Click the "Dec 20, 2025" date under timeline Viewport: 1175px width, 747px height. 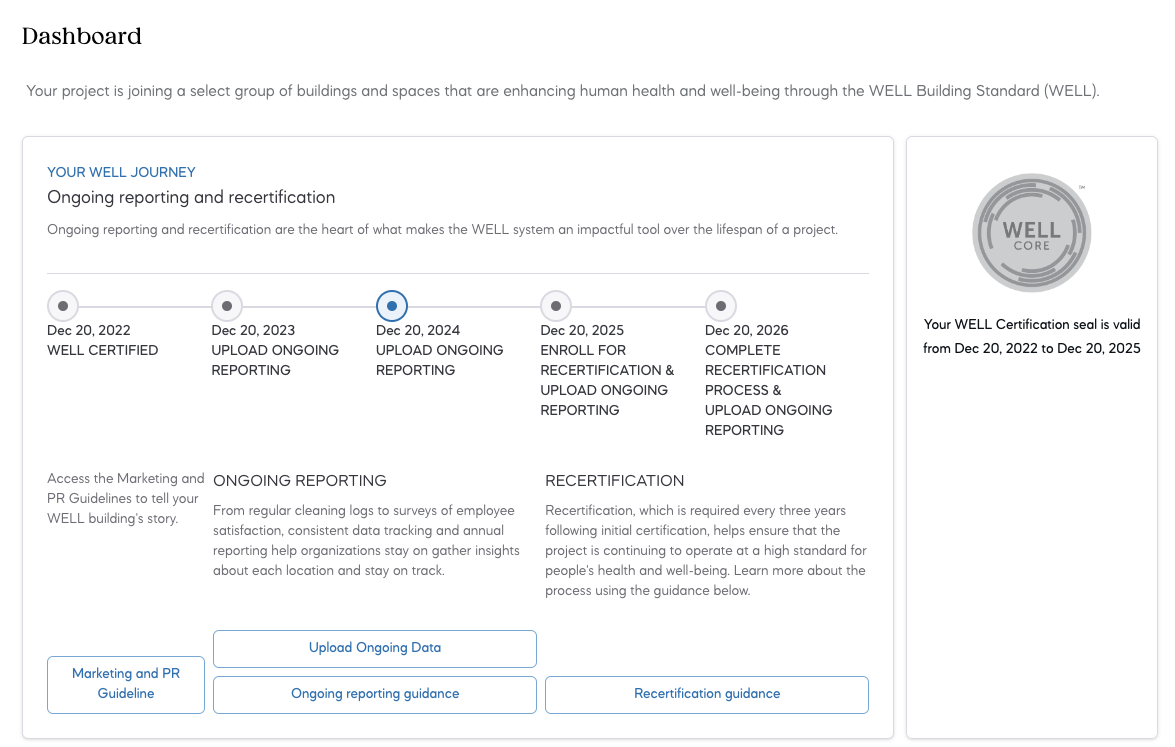[x=582, y=330]
